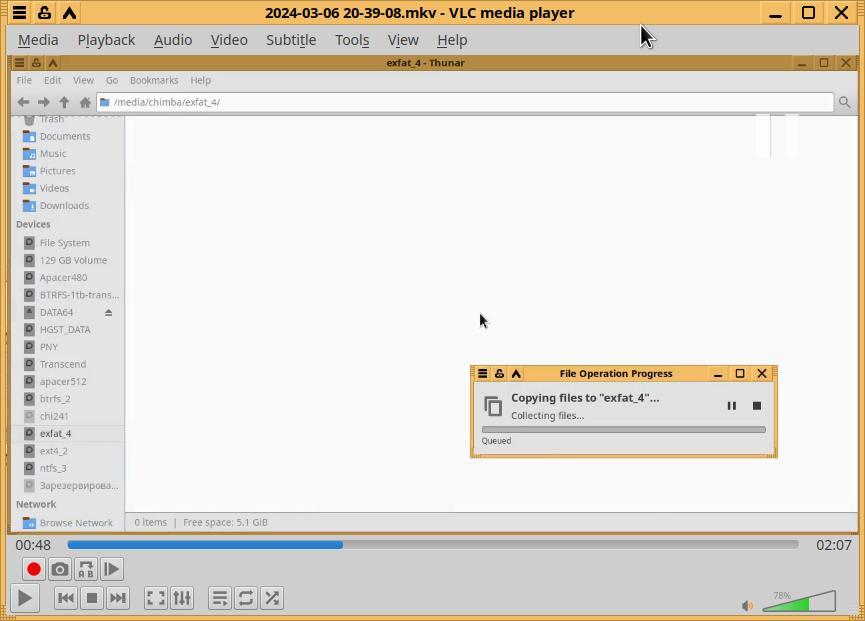
Task: Toggle the A-B loop button
Action: 86,569
